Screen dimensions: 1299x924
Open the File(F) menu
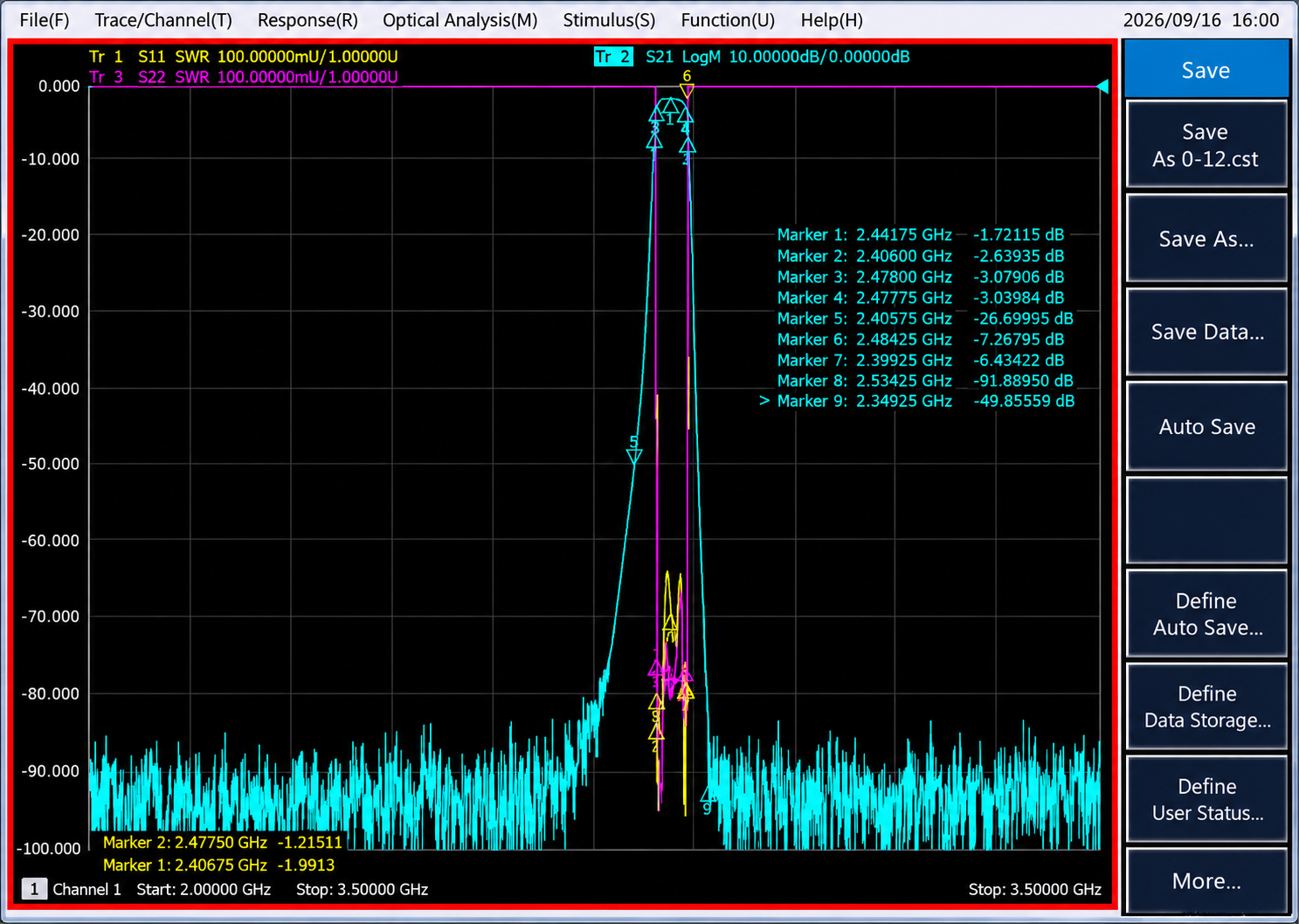point(45,20)
